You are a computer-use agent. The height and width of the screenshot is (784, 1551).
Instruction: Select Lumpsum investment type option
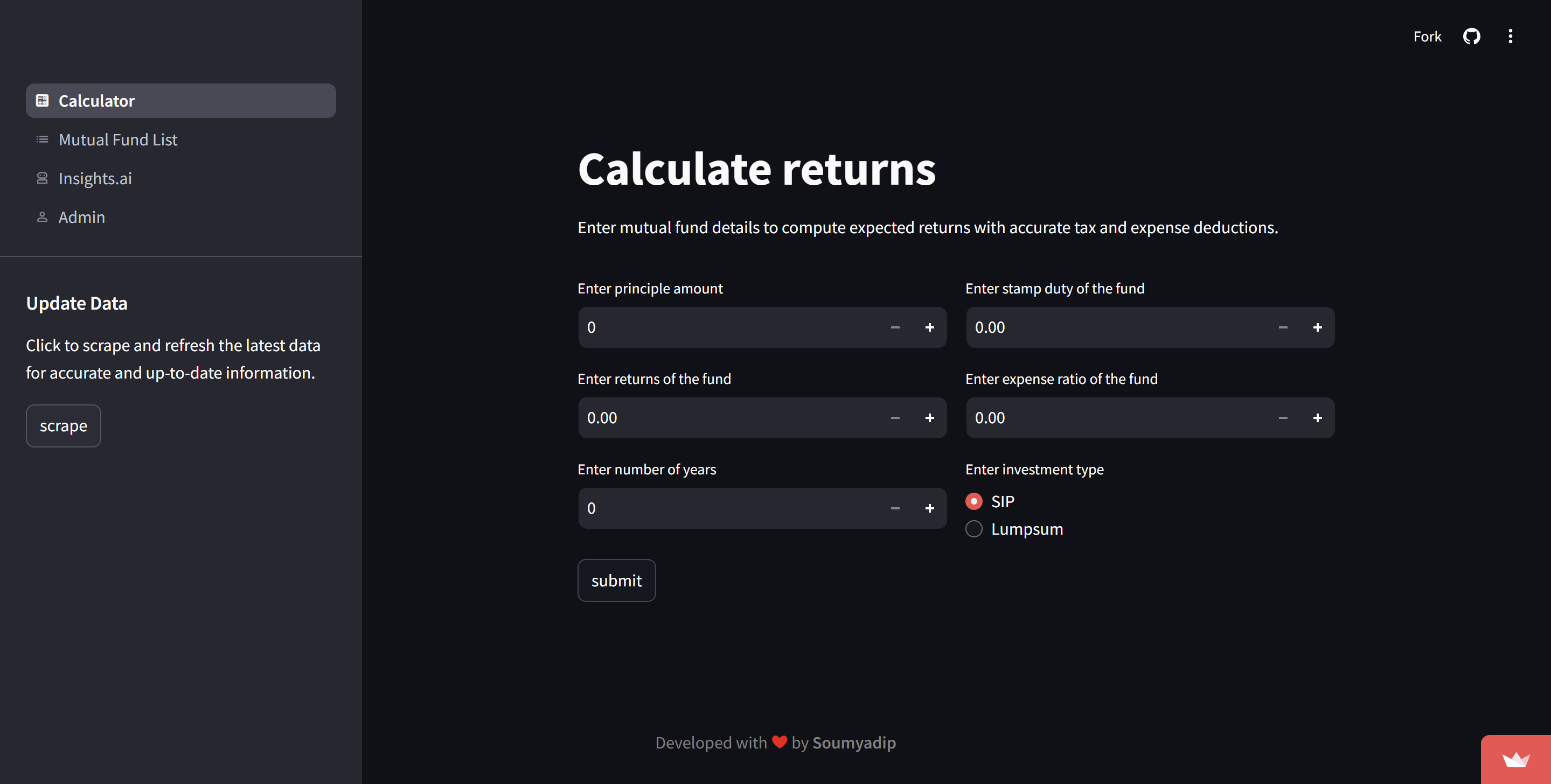pyautogui.click(x=975, y=529)
